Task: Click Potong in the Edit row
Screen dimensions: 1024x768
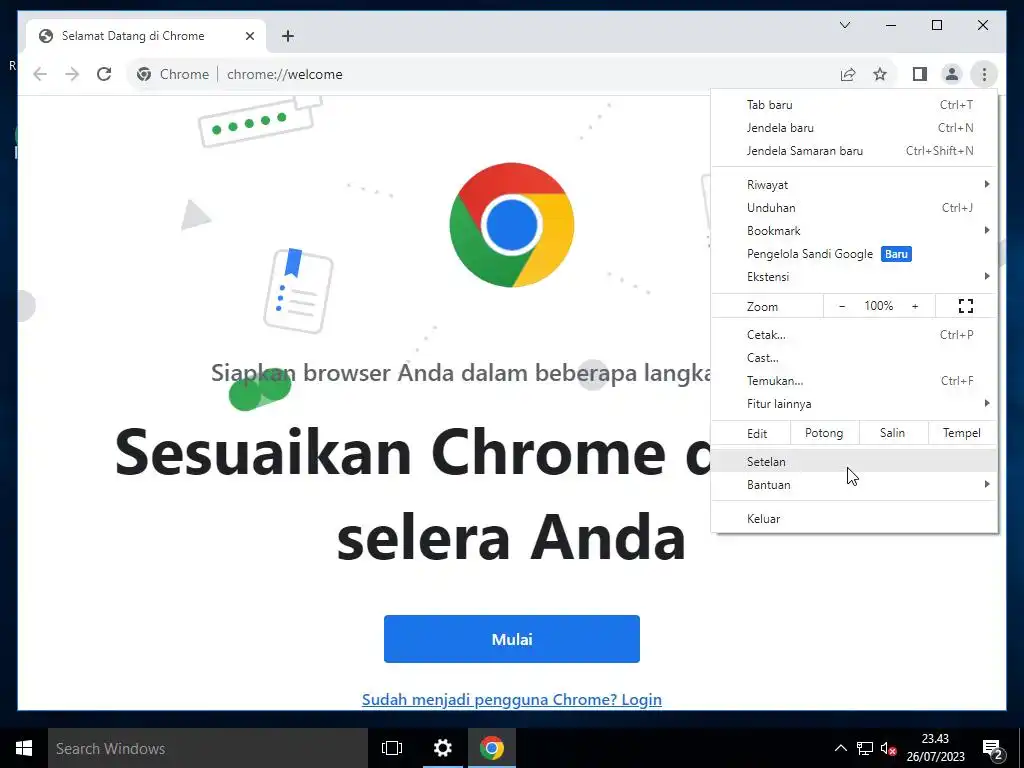Action: (824, 433)
